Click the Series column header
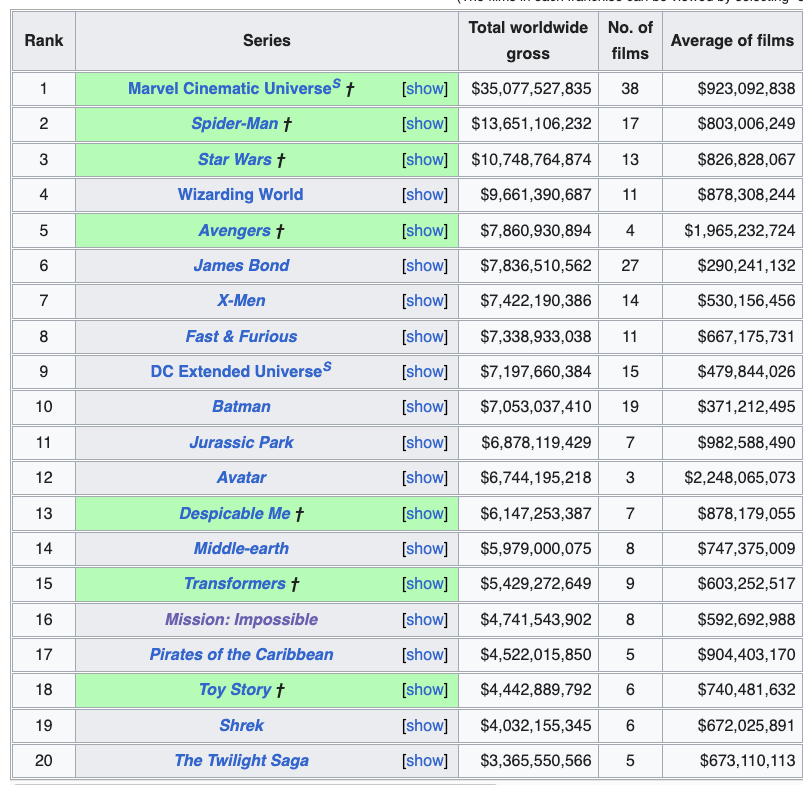This screenshot has height=785, width=811. click(x=267, y=40)
